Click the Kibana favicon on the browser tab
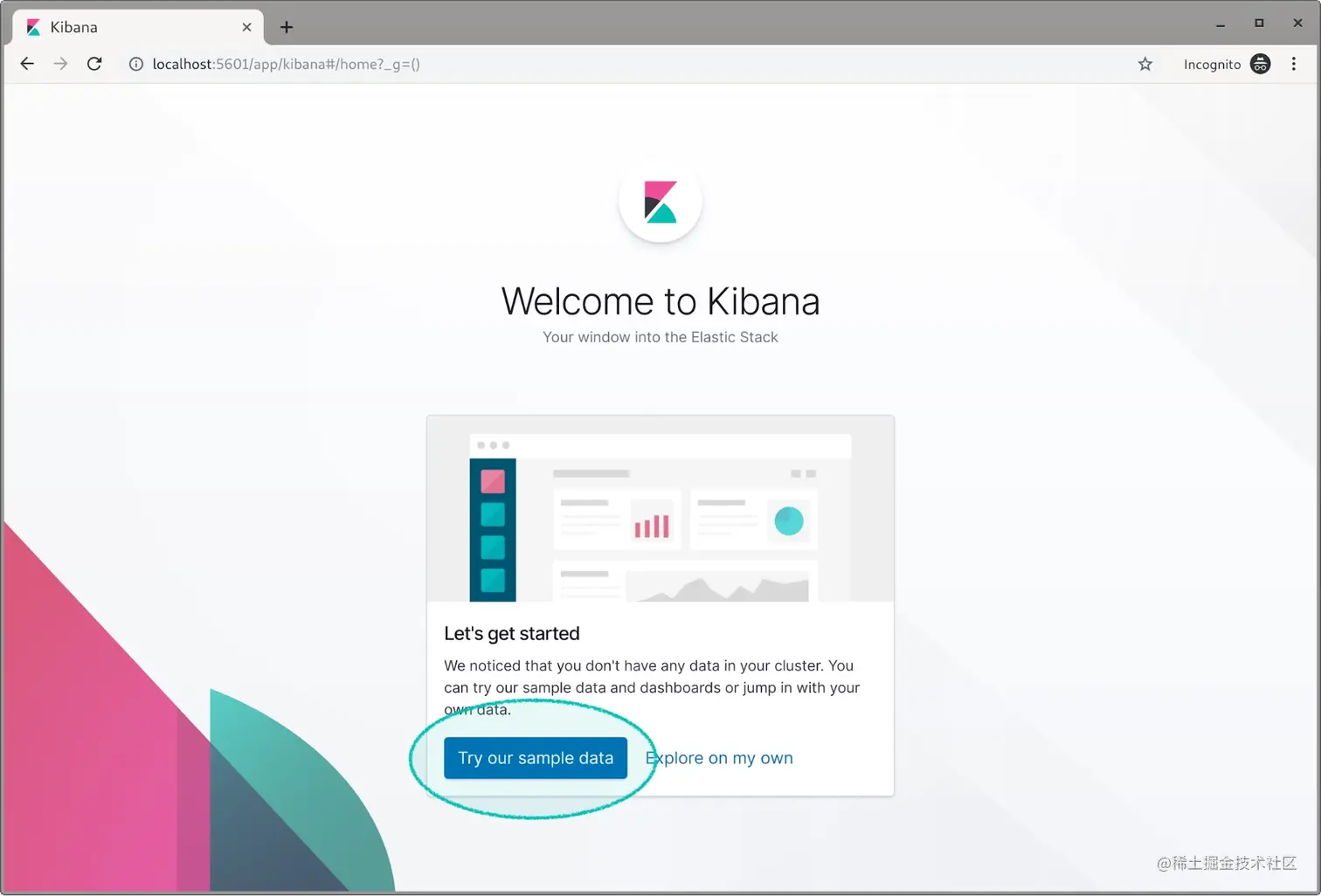Image resolution: width=1321 pixels, height=896 pixels. click(x=31, y=27)
